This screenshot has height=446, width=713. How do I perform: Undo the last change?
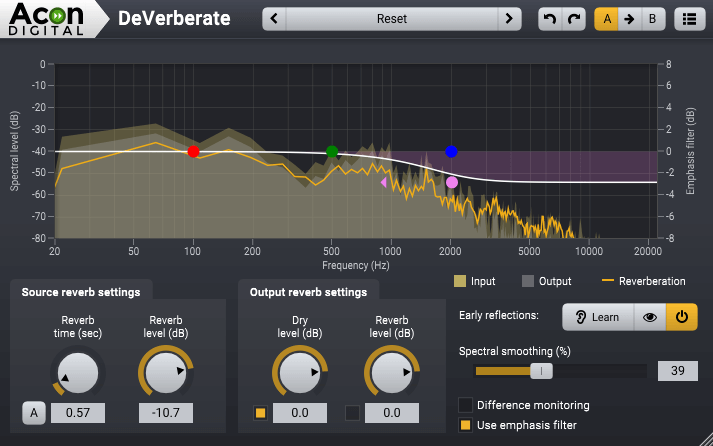tap(550, 19)
